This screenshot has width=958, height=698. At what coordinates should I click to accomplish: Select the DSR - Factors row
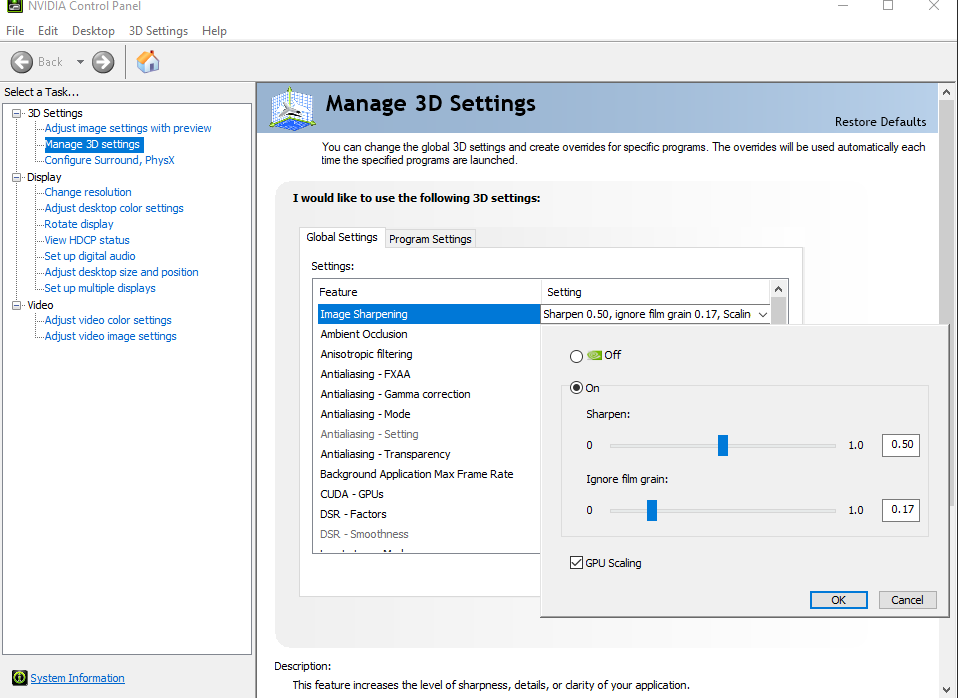[x=429, y=514]
